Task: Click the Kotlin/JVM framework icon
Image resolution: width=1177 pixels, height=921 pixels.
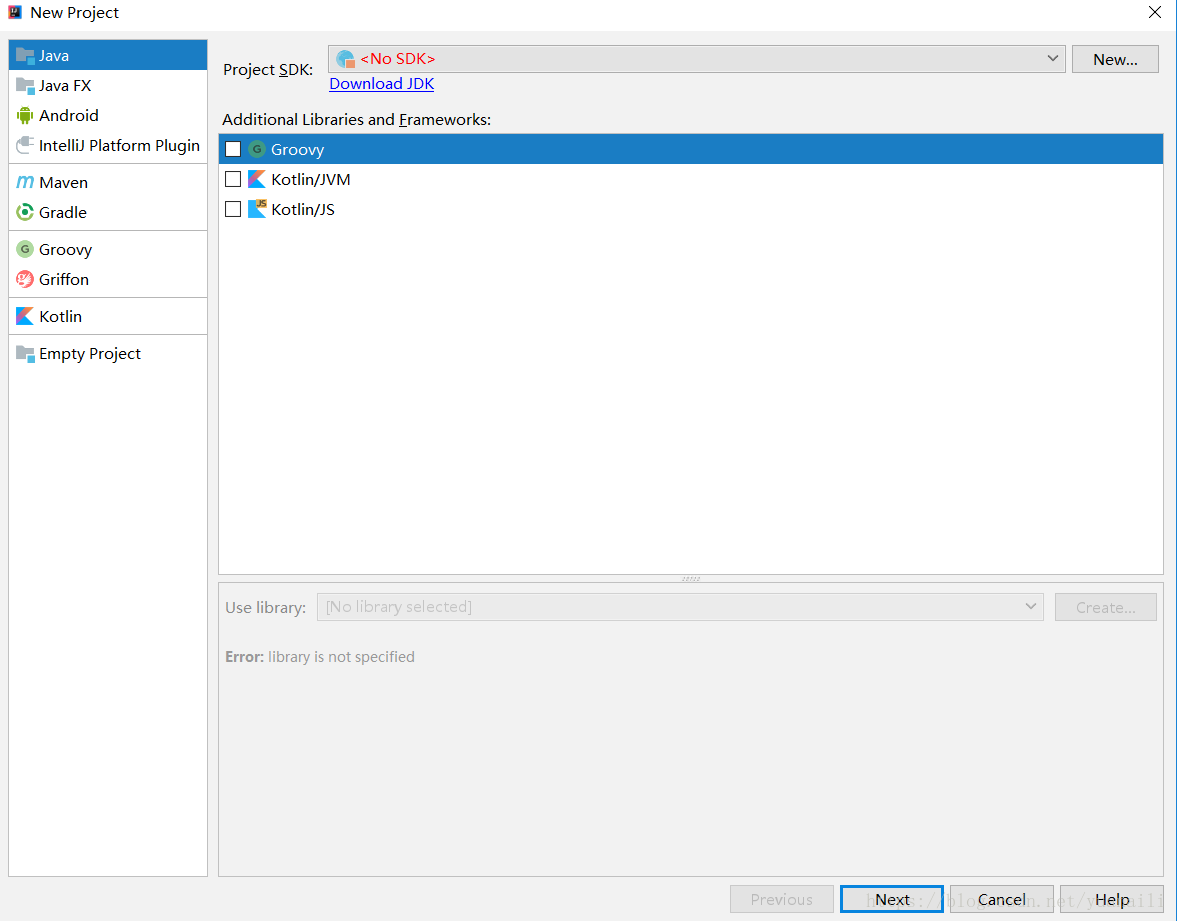Action: [x=257, y=179]
